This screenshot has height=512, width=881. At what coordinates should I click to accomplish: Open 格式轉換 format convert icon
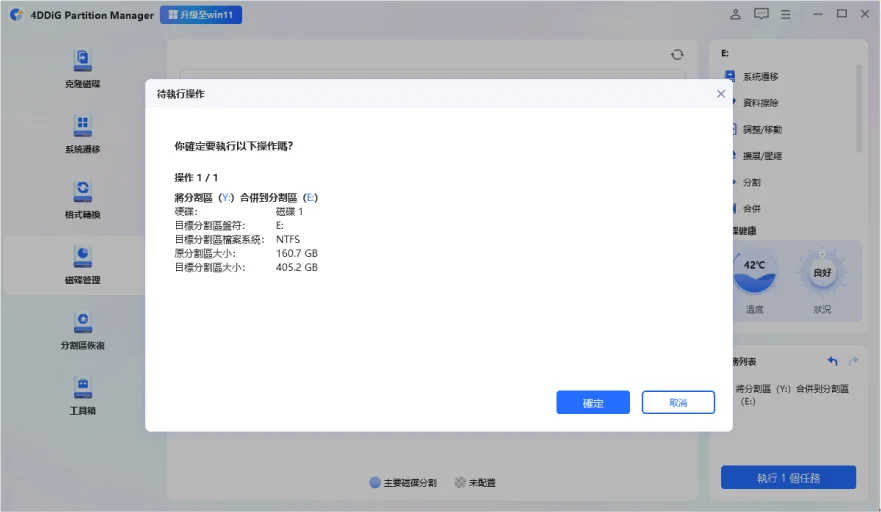coord(83,191)
